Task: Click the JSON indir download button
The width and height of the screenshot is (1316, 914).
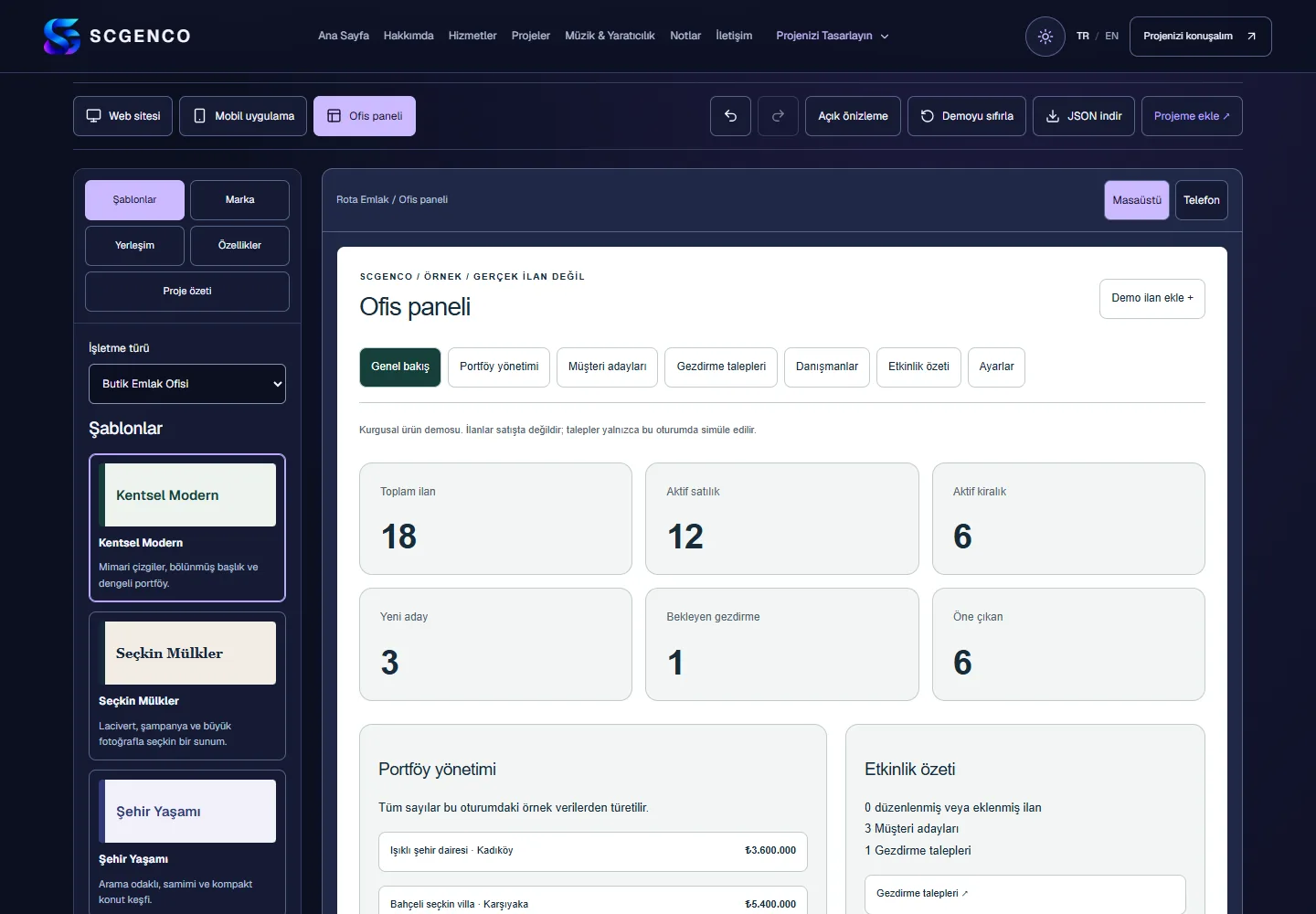Action: coord(1084,116)
